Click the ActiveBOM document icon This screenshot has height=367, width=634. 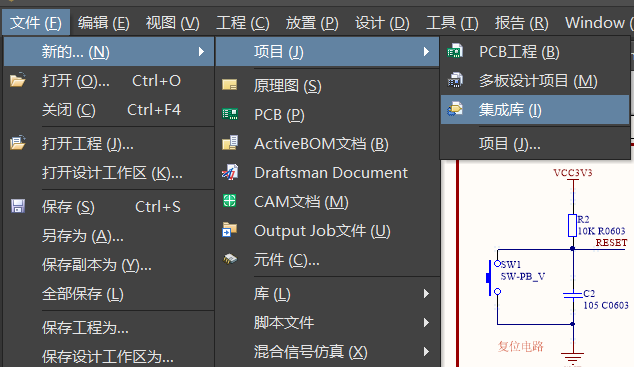point(230,143)
